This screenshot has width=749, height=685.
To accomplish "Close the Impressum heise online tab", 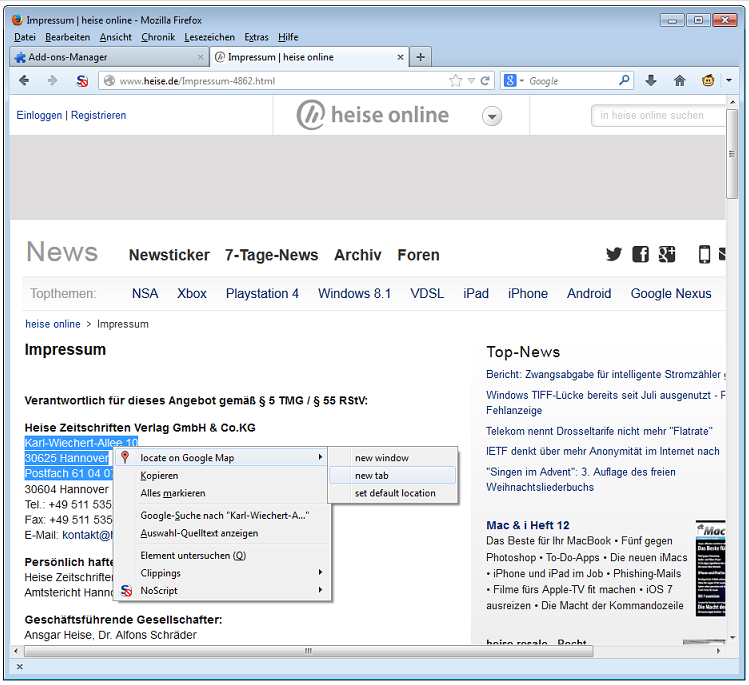I will 400,57.
